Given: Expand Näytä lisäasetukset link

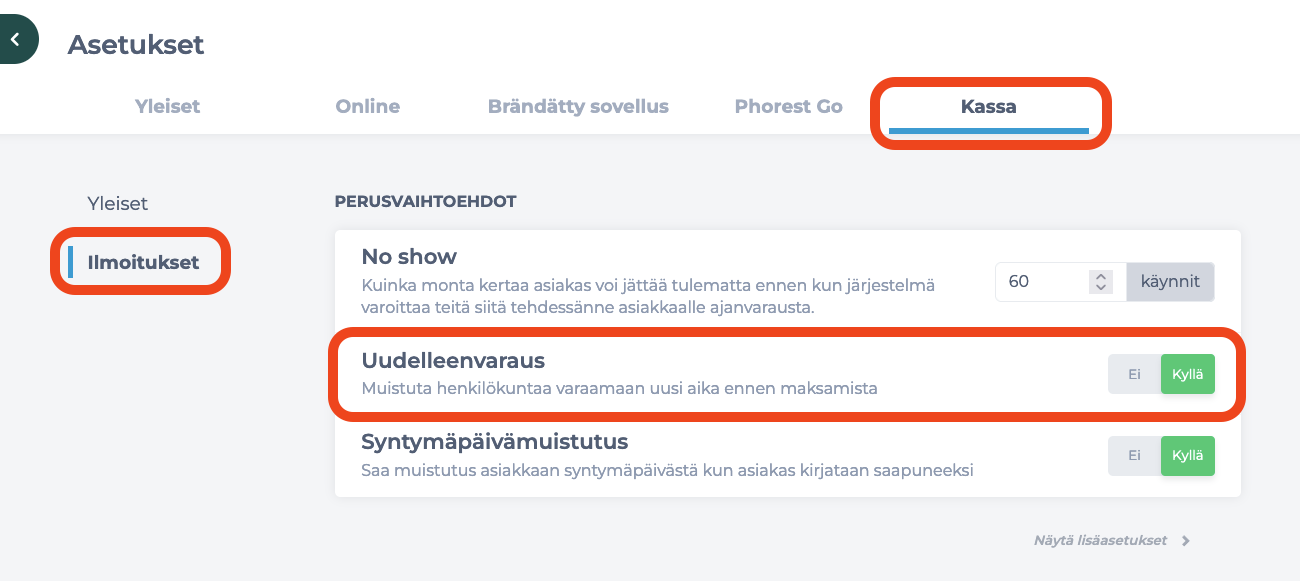Looking at the screenshot, I should tap(1100, 541).
